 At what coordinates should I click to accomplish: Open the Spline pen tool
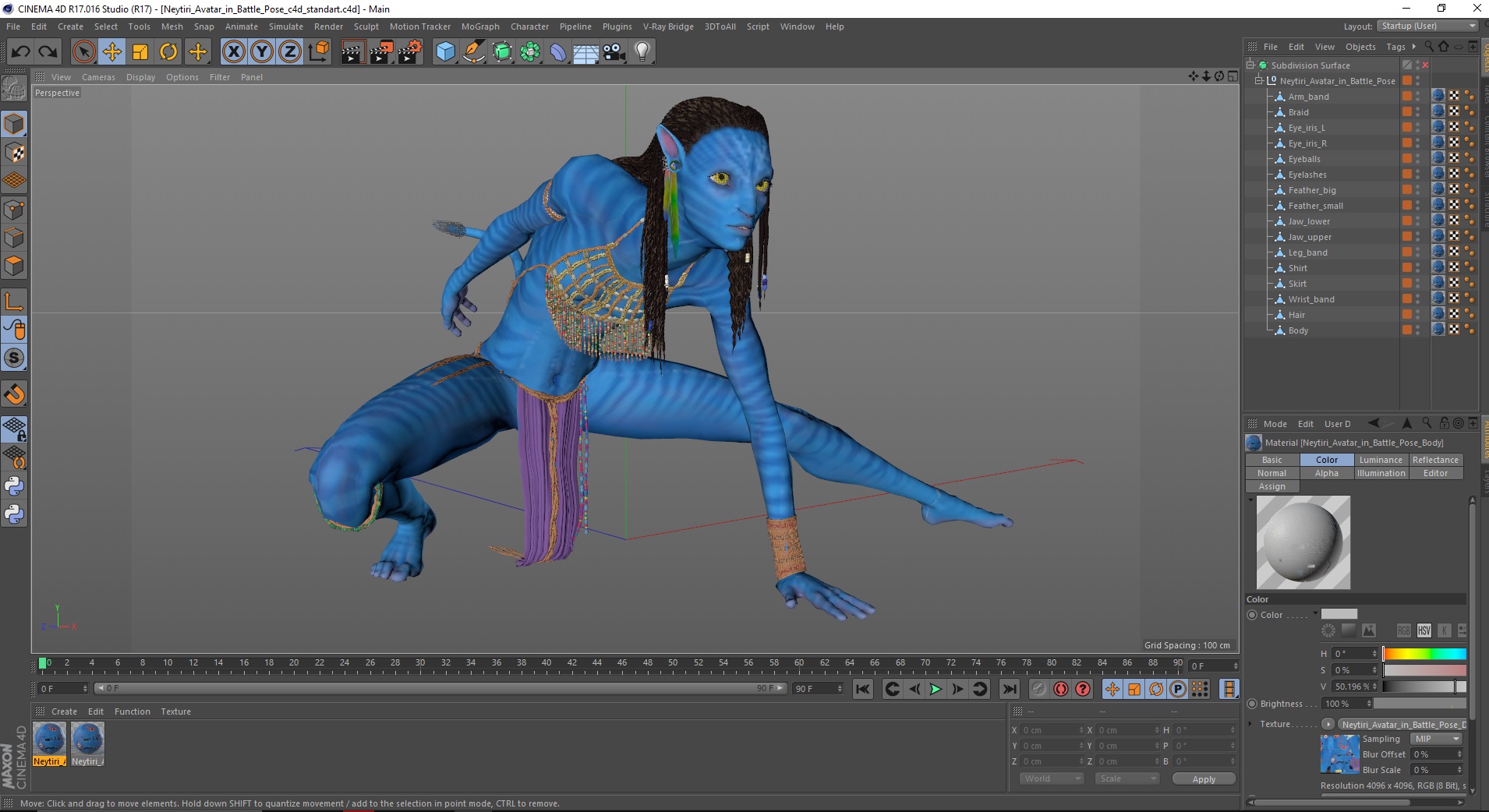pyautogui.click(x=473, y=52)
